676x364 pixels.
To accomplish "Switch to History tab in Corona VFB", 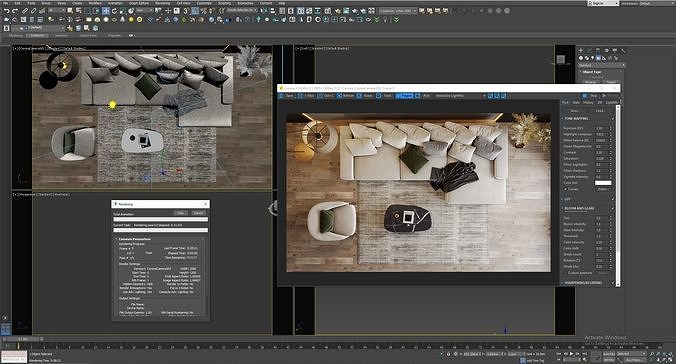I will (x=588, y=103).
